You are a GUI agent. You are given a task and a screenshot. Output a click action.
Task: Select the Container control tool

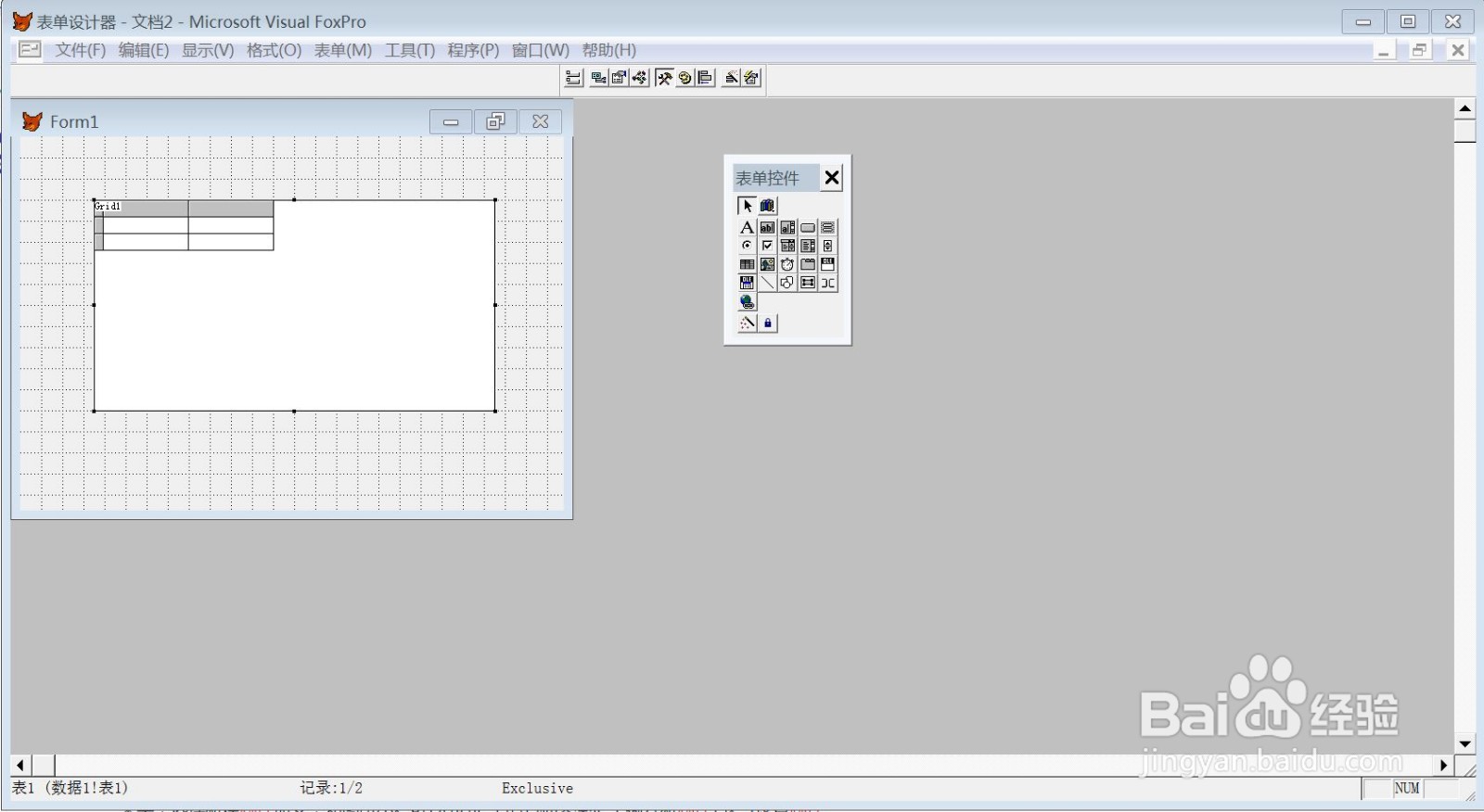(x=808, y=283)
